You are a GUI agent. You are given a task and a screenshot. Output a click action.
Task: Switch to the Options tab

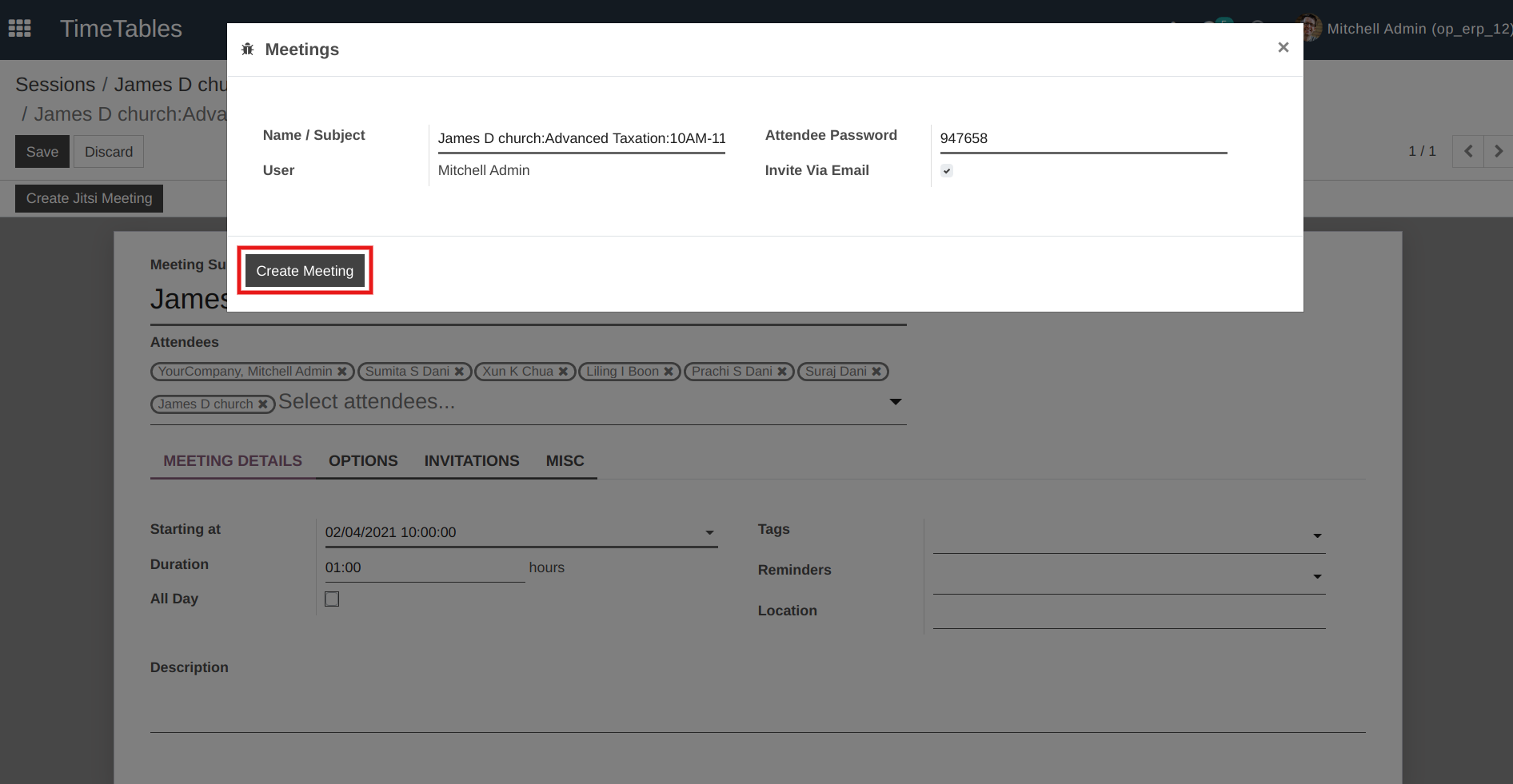tap(363, 461)
